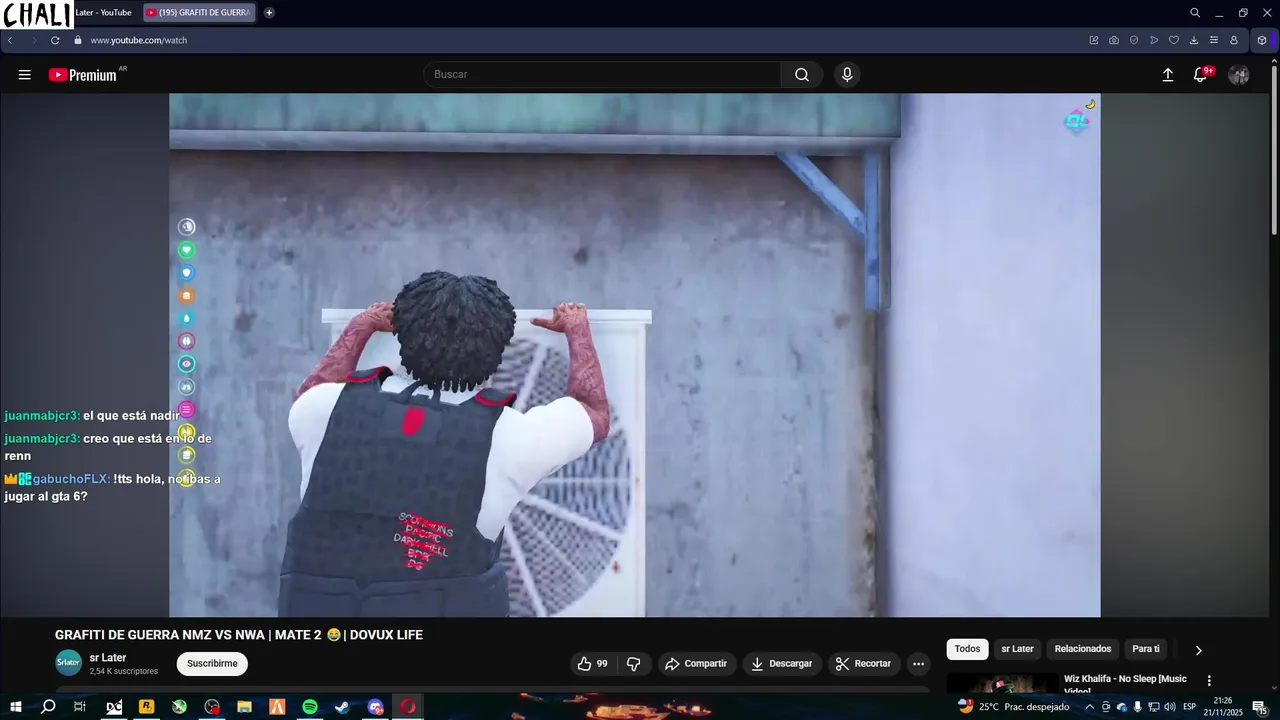This screenshot has height=720, width=1280.
Task: Open the volume speaker tray icon
Action: click(x=1169, y=707)
